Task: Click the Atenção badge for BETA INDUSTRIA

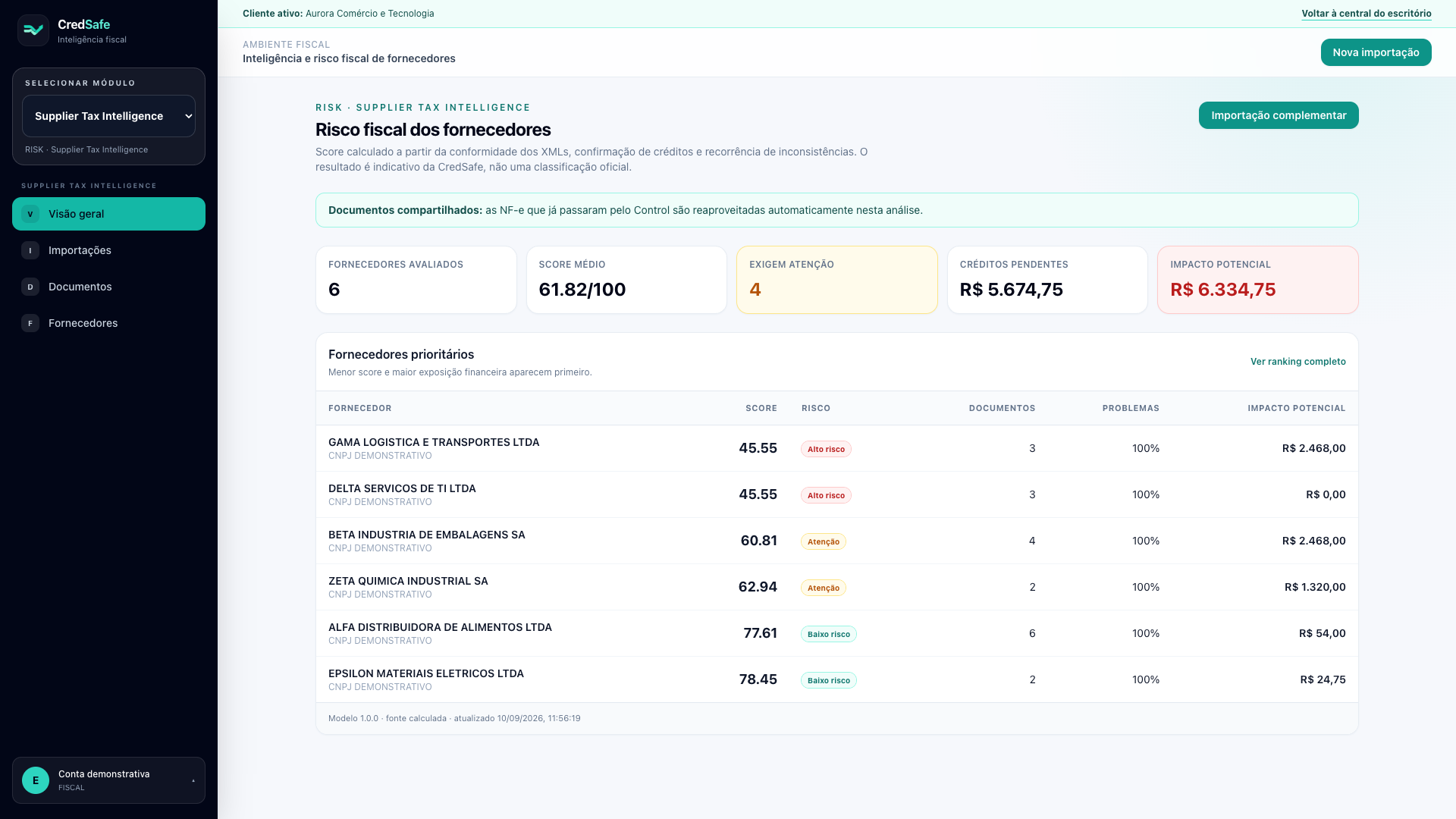Action: 824,541
